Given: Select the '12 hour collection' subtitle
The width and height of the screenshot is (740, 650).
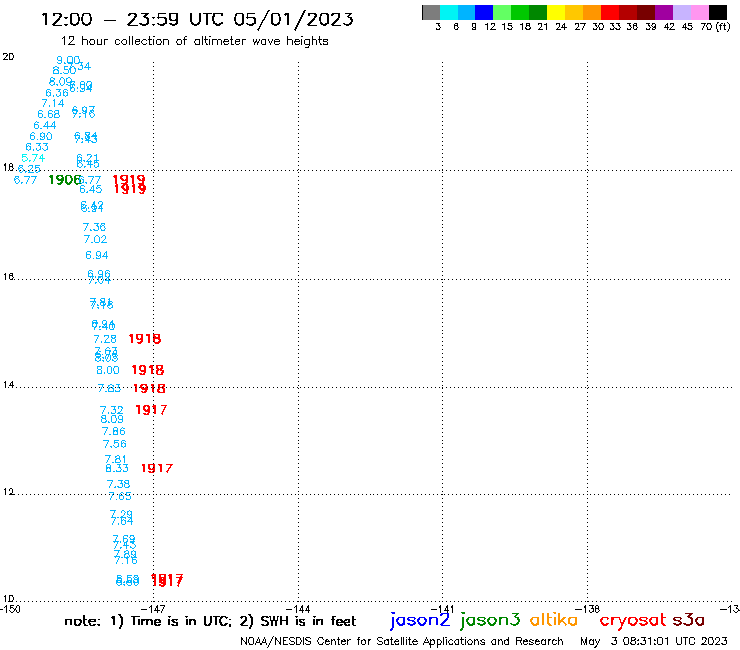Looking at the screenshot, I should pyautogui.click(x=194, y=41).
